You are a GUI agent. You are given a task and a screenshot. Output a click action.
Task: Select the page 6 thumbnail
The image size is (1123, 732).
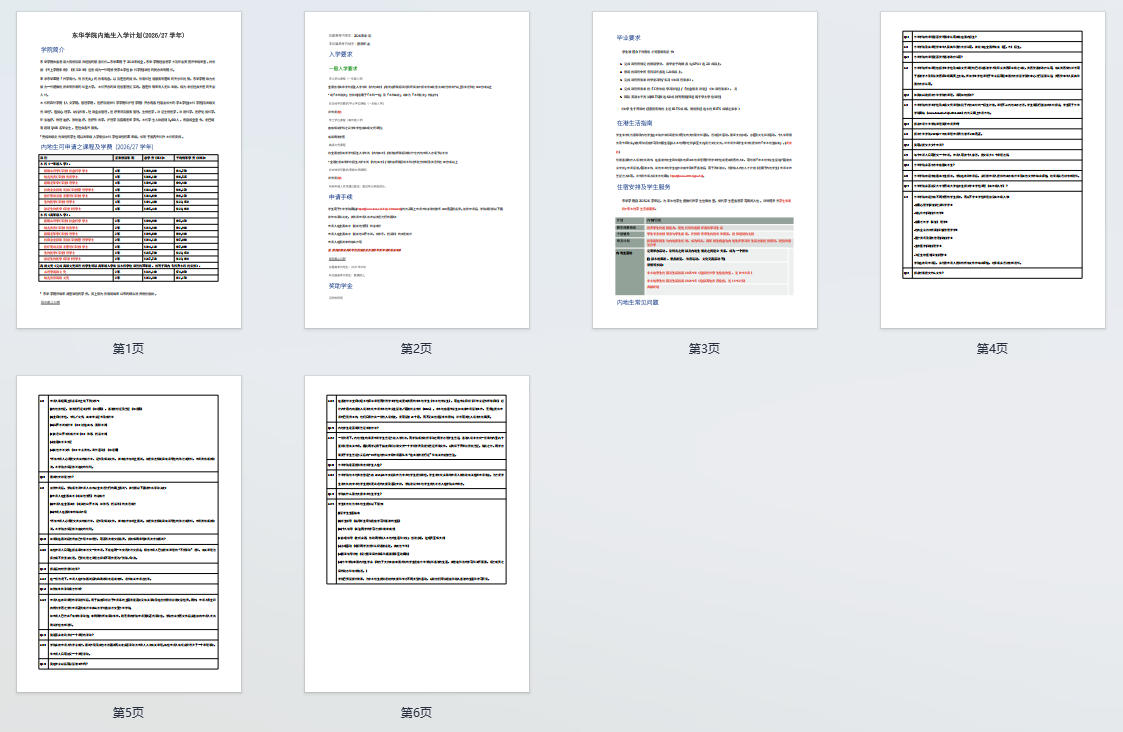(417, 533)
